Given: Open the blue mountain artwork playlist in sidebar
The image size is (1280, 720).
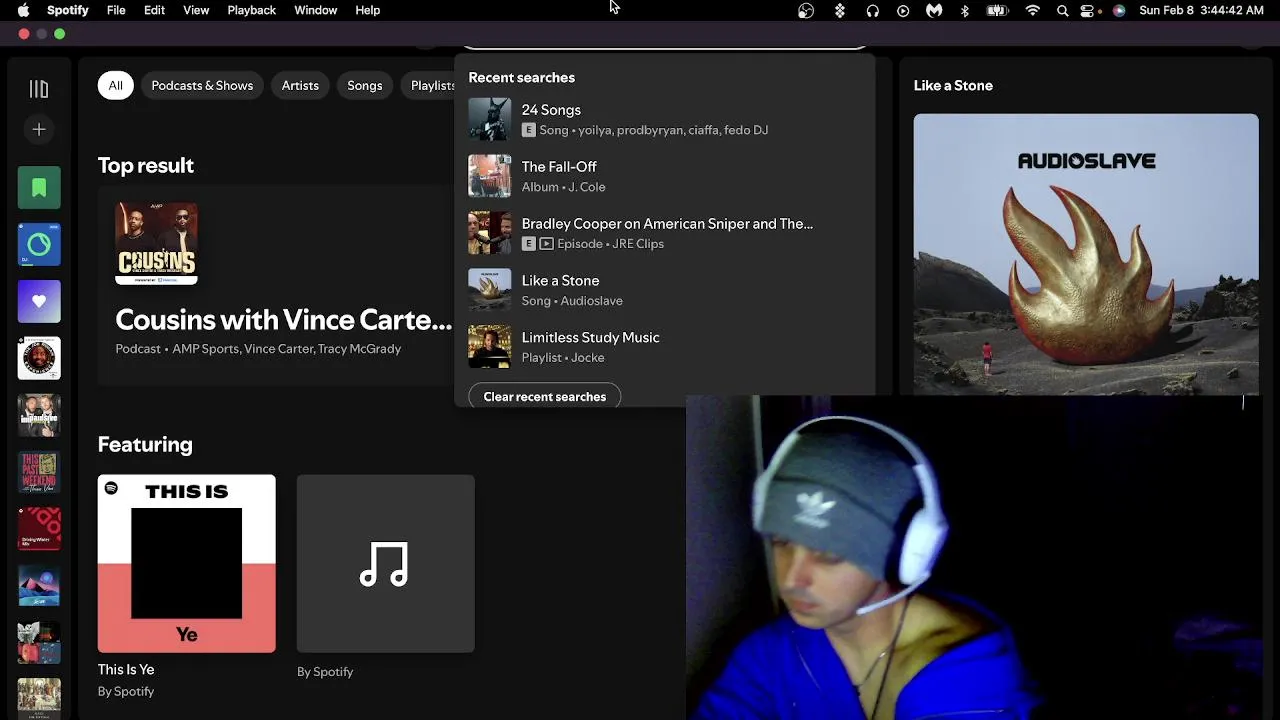Looking at the screenshot, I should tap(39, 586).
